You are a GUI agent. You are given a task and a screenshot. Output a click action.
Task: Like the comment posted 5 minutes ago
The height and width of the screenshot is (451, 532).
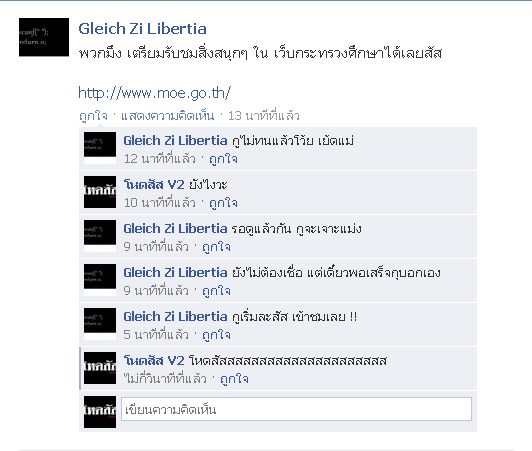pyautogui.click(x=216, y=335)
